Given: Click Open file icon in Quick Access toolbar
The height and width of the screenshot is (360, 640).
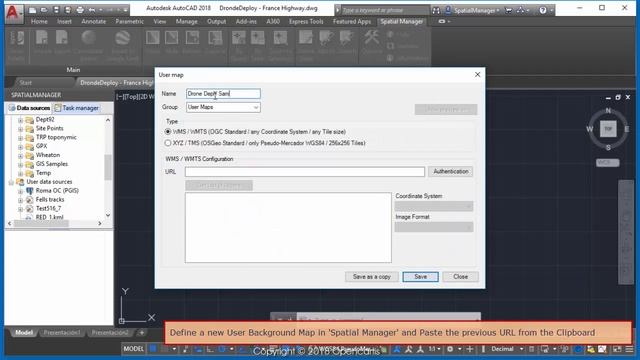Looking at the screenshot, I should pyautogui.click(x=44, y=10).
